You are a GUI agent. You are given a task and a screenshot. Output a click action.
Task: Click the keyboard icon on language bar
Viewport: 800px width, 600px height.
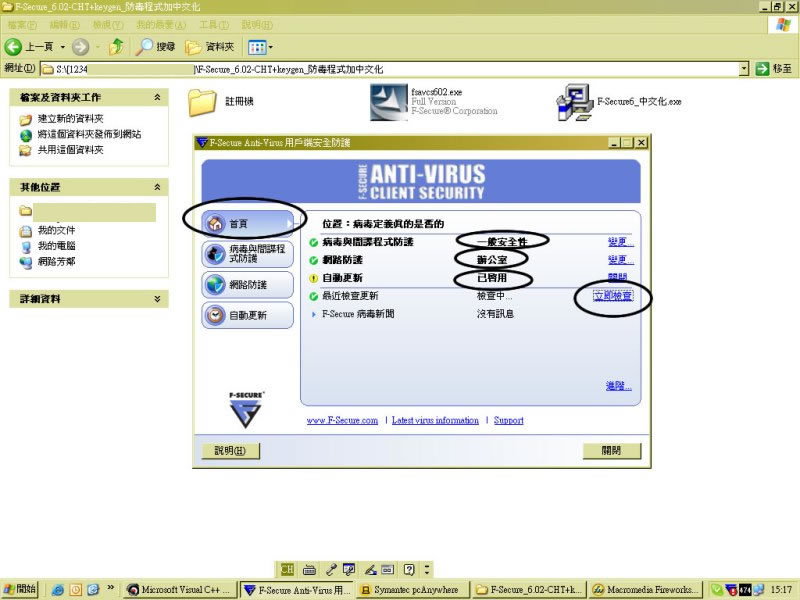(309, 569)
